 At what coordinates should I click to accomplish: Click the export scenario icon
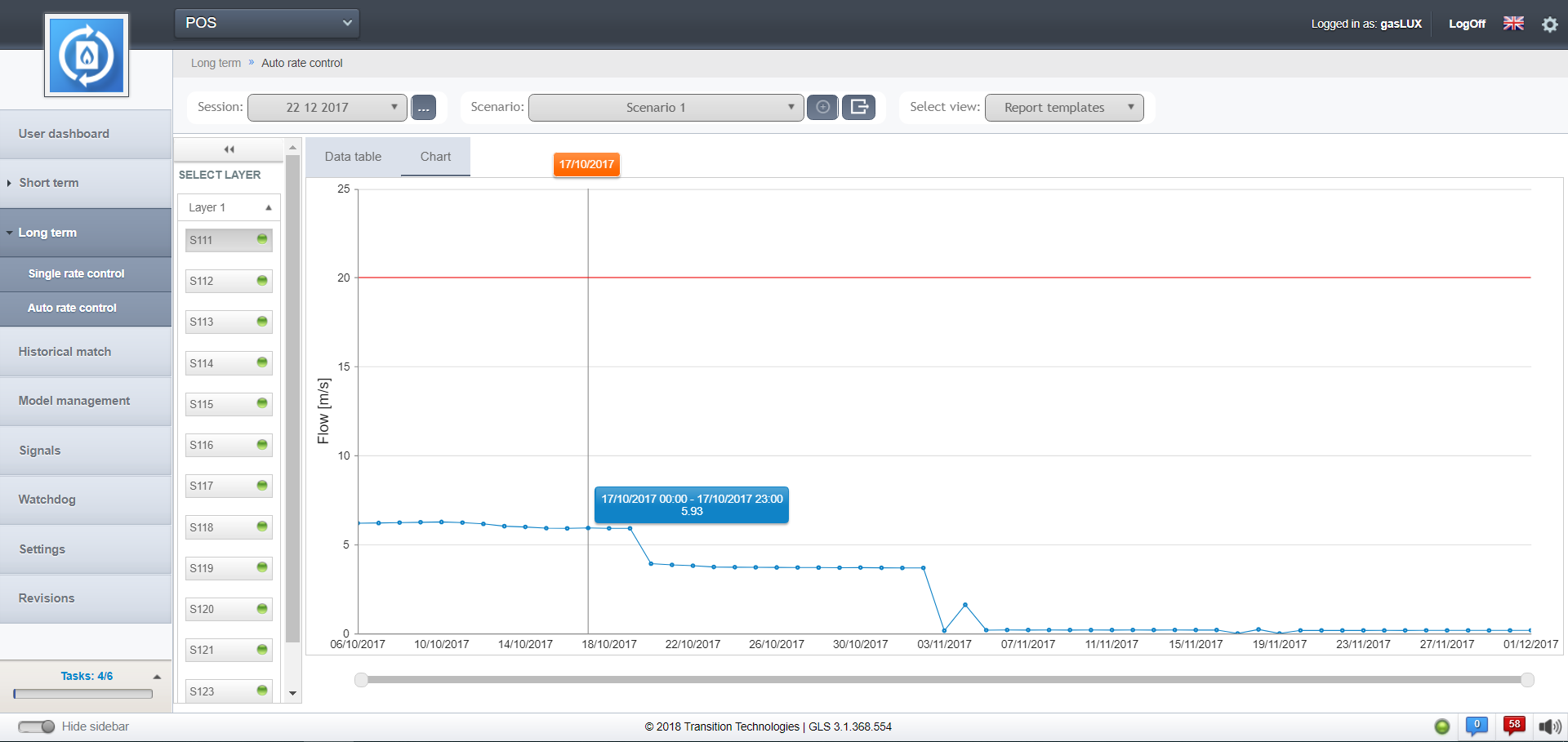(858, 107)
